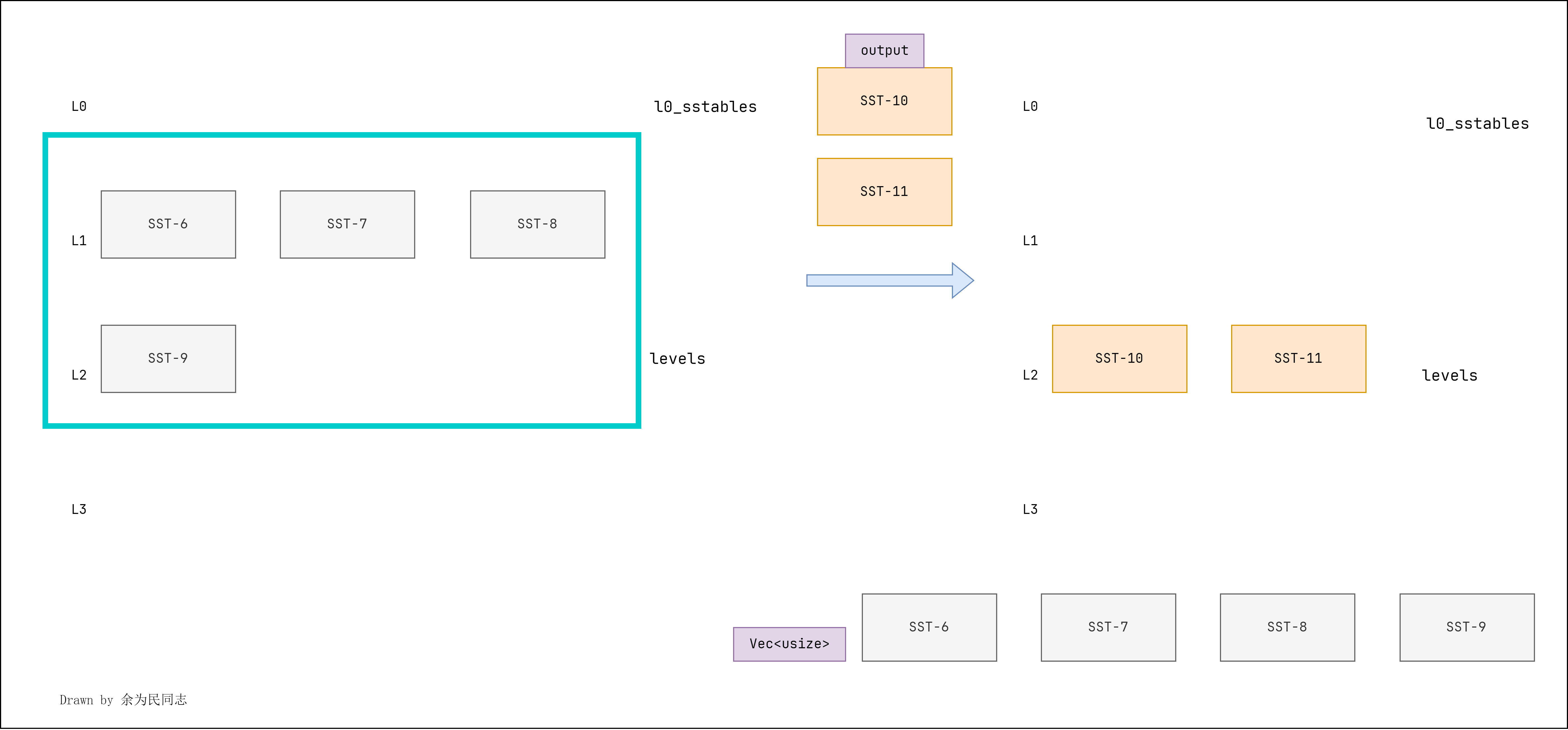Click the top orange SST-10 box under output

point(884,101)
